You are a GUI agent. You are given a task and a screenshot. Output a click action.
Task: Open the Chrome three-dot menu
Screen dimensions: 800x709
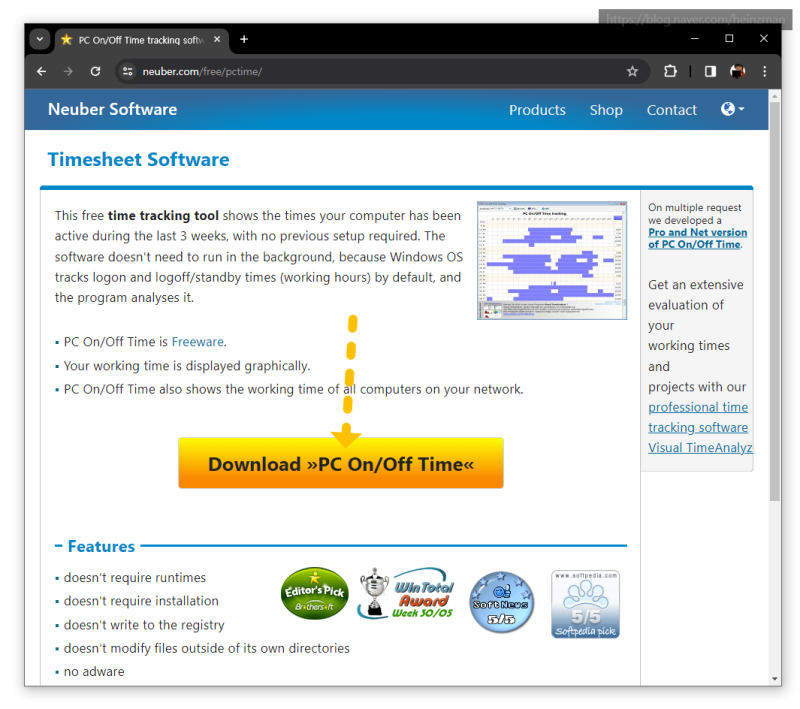pos(764,71)
